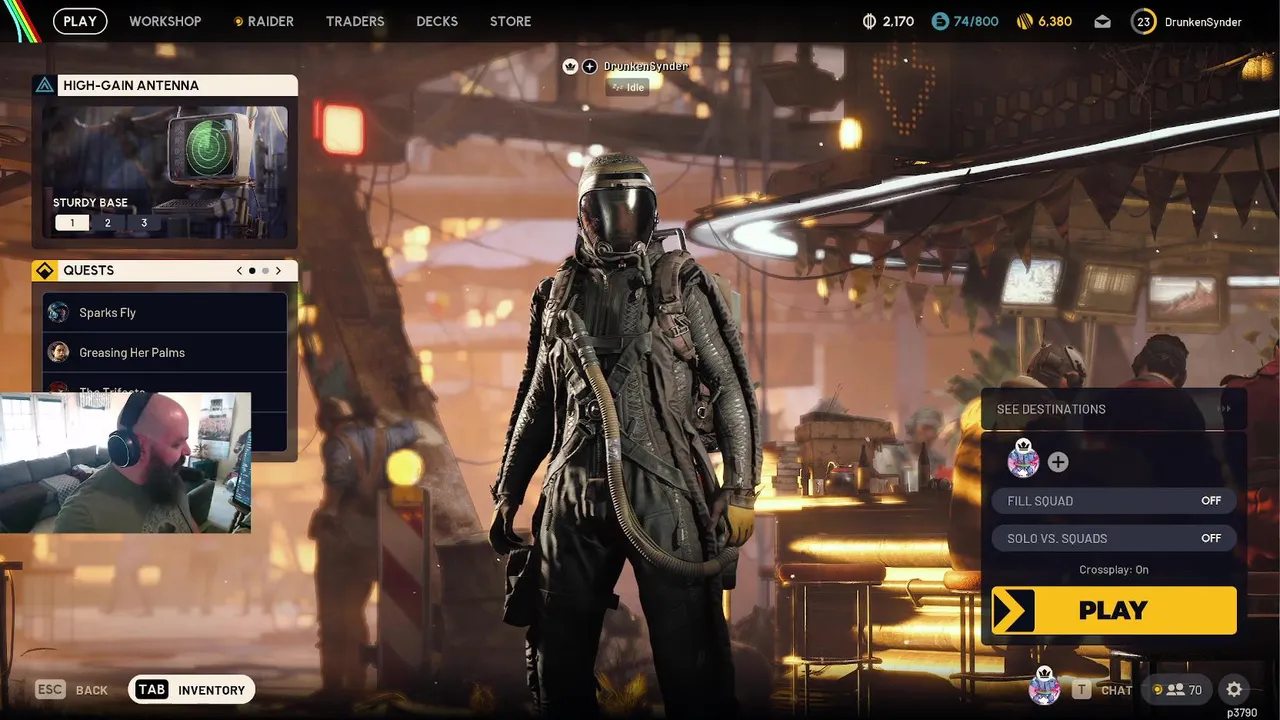This screenshot has height=720, width=1280.
Task: Click the Quests panel header
Action: click(x=165, y=270)
